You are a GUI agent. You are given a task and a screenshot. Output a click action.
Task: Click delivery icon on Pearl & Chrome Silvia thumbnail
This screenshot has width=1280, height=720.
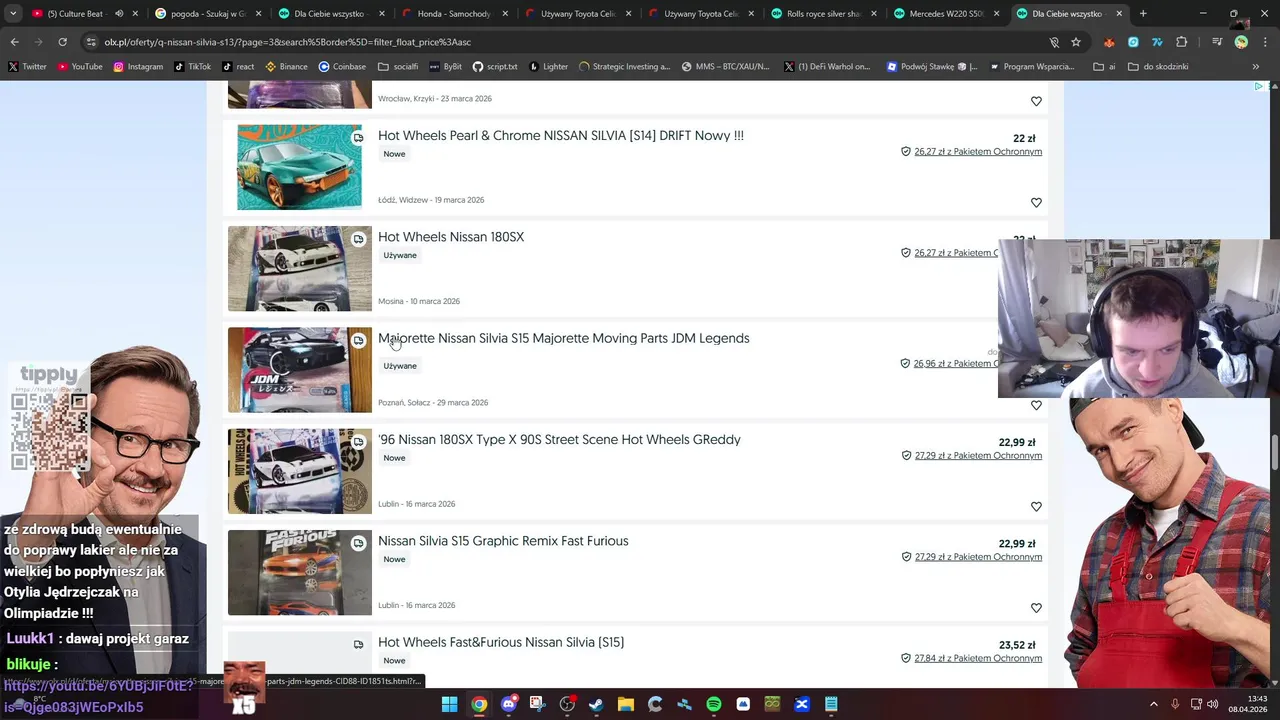[x=358, y=138]
